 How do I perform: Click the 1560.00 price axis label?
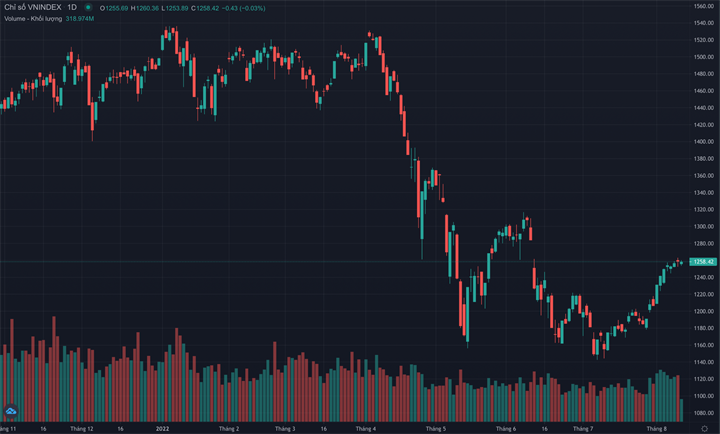pyautogui.click(x=704, y=6)
